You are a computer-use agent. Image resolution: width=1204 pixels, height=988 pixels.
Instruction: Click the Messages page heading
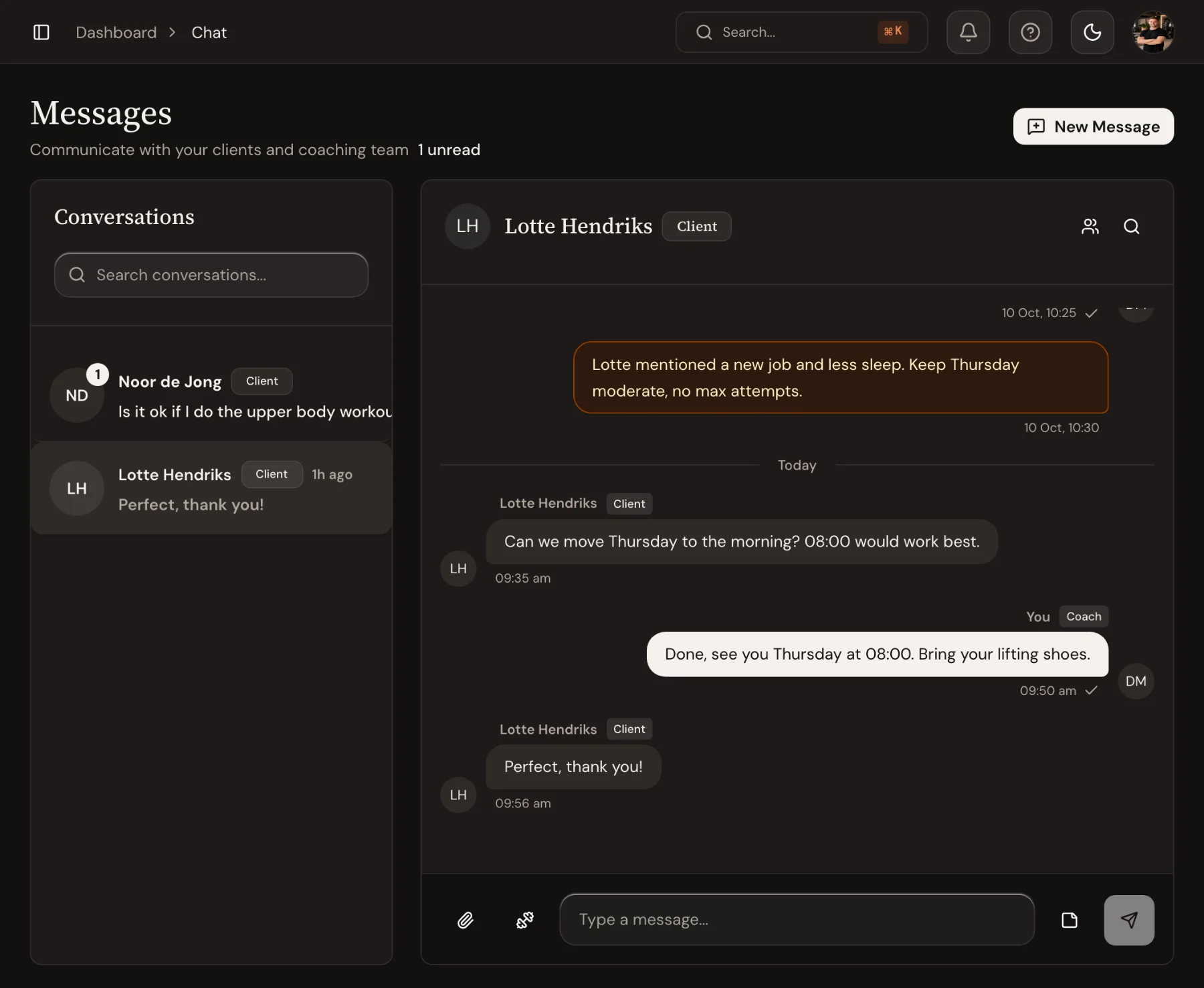101,112
